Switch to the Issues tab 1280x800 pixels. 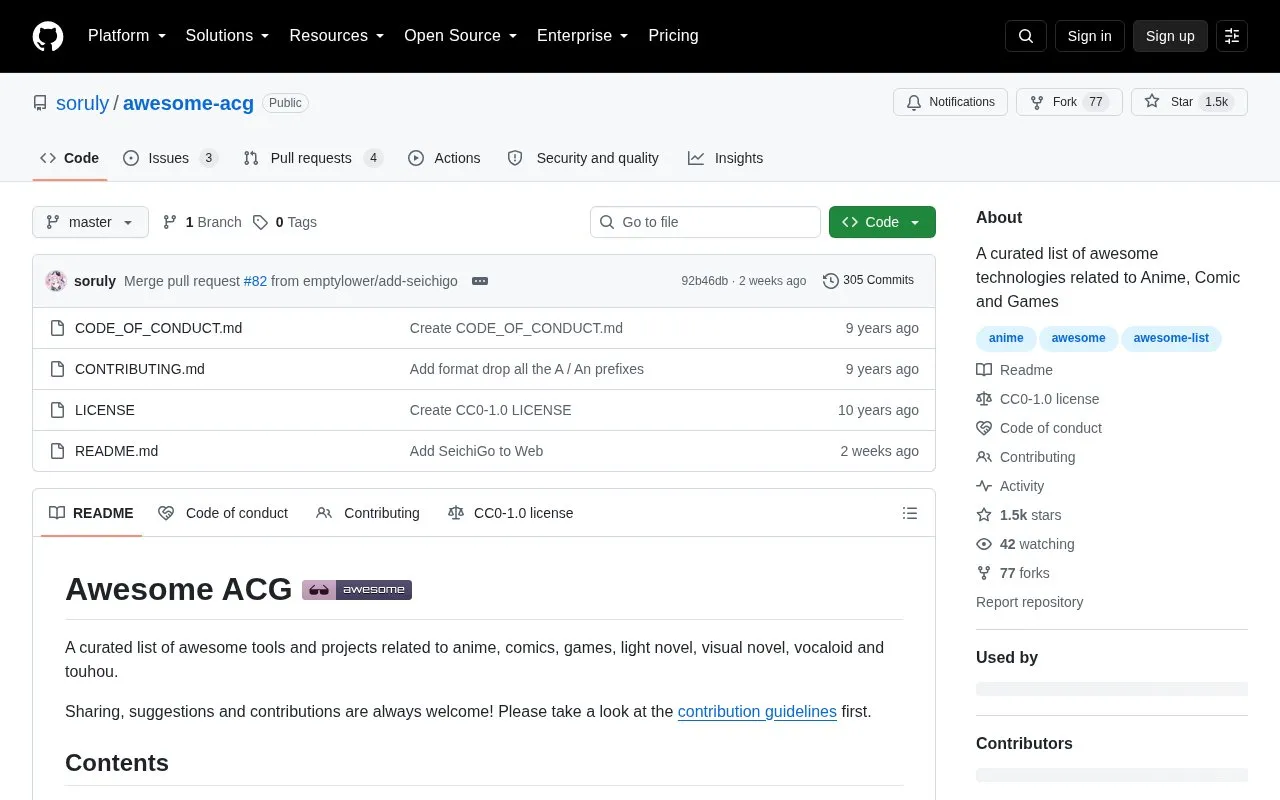coord(170,158)
